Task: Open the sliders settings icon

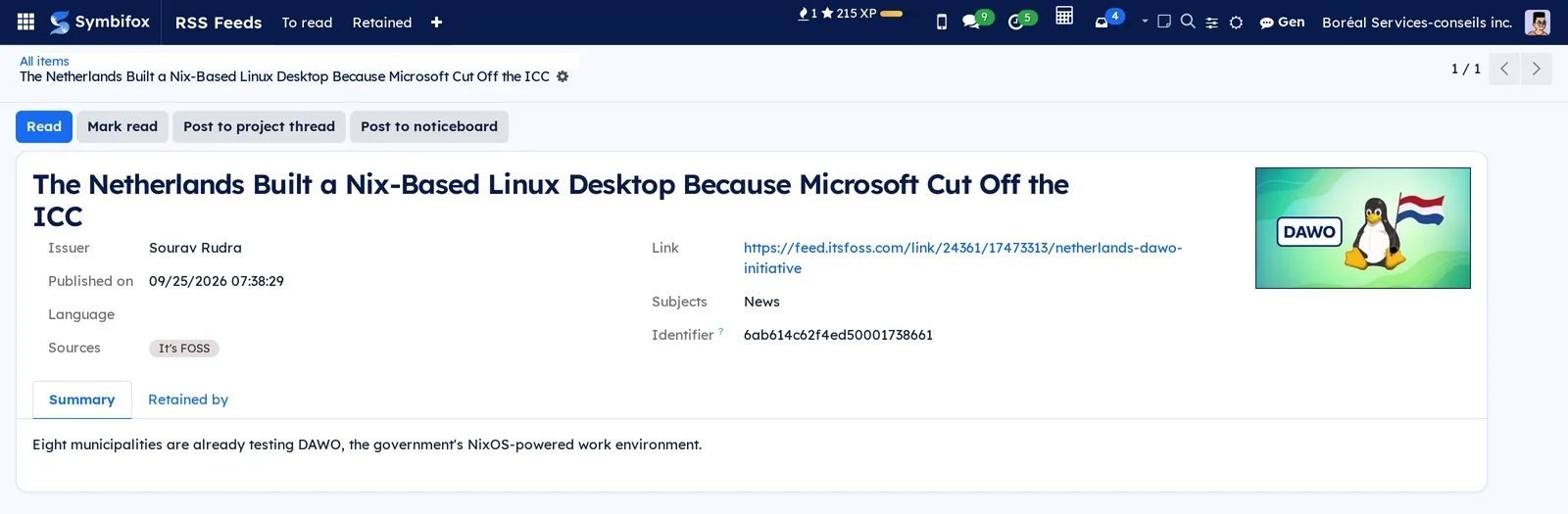Action: click(x=1211, y=23)
